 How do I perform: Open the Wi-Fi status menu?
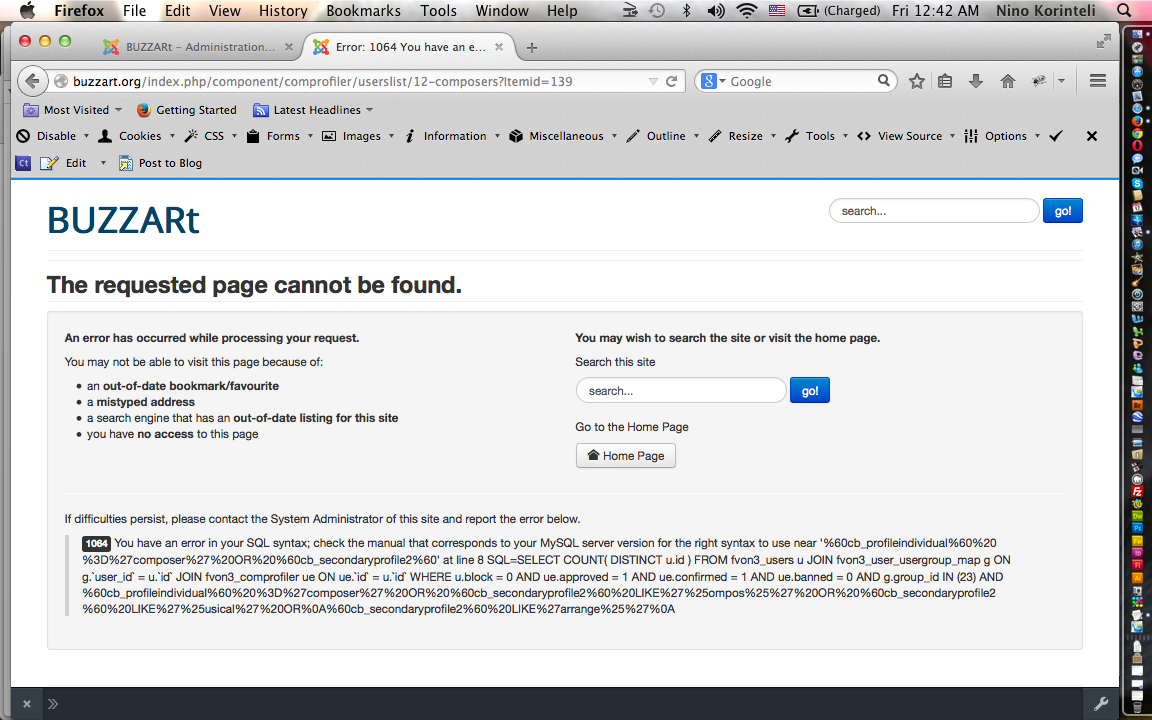click(746, 10)
